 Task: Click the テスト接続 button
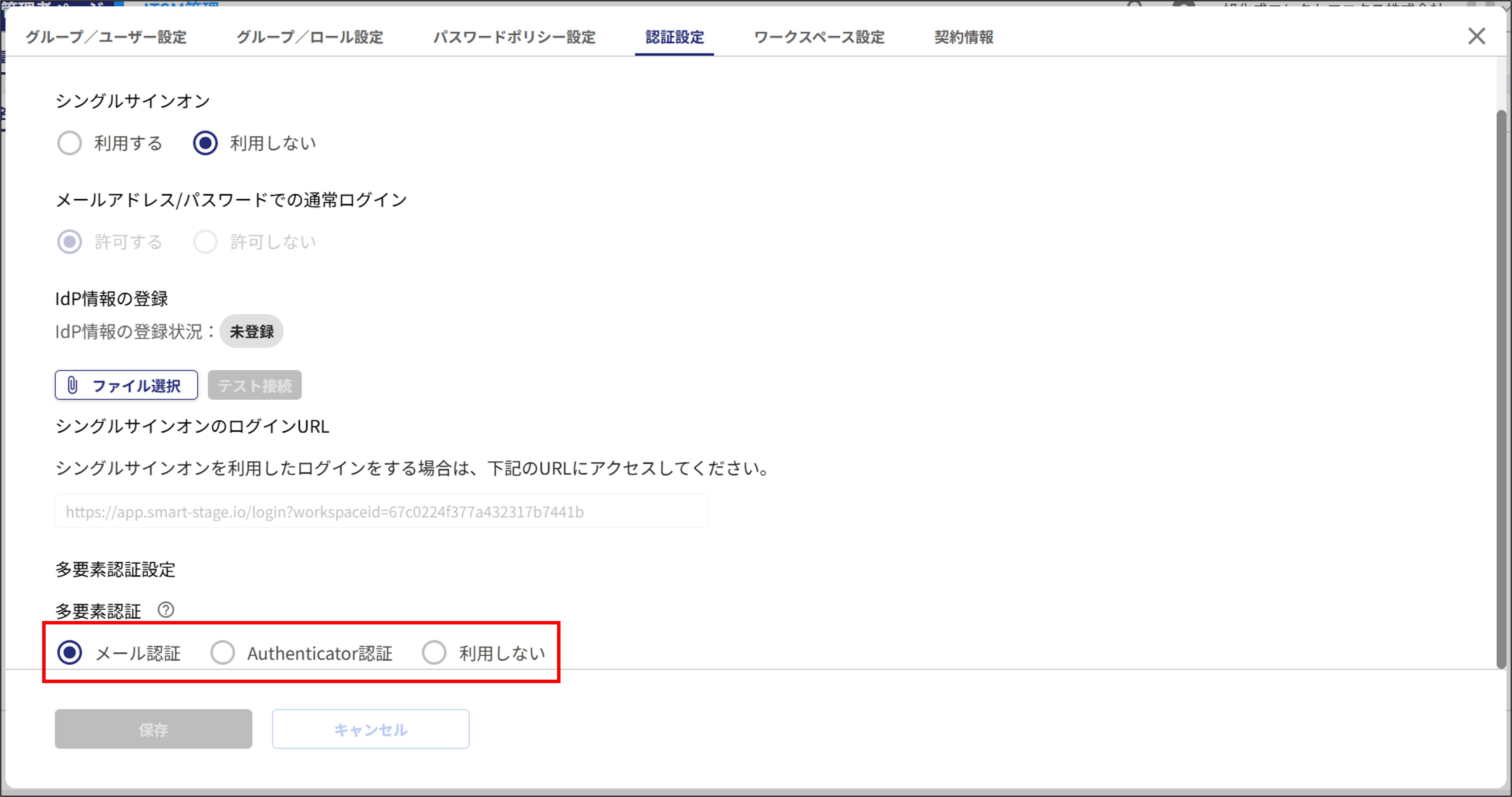tap(254, 385)
